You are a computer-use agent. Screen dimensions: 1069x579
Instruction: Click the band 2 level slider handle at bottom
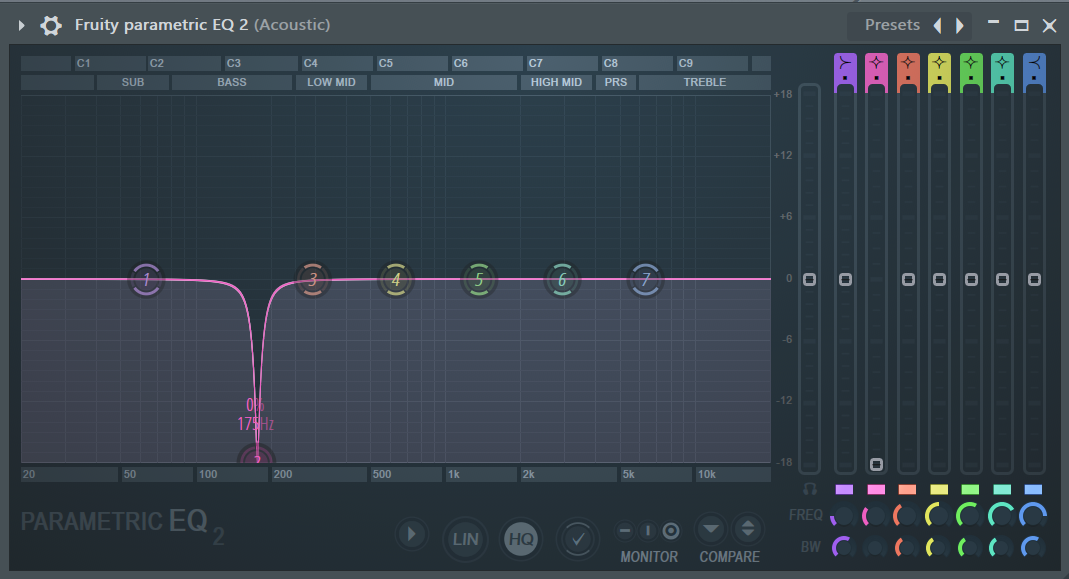point(877,464)
